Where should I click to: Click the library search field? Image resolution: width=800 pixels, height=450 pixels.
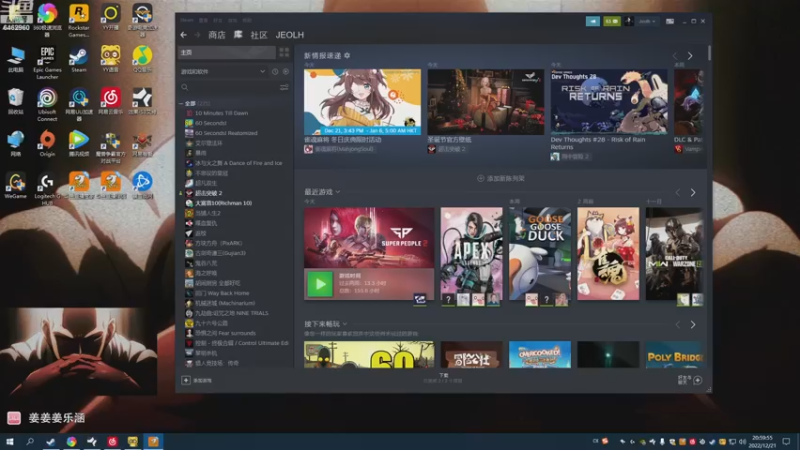pyautogui.click(x=229, y=87)
